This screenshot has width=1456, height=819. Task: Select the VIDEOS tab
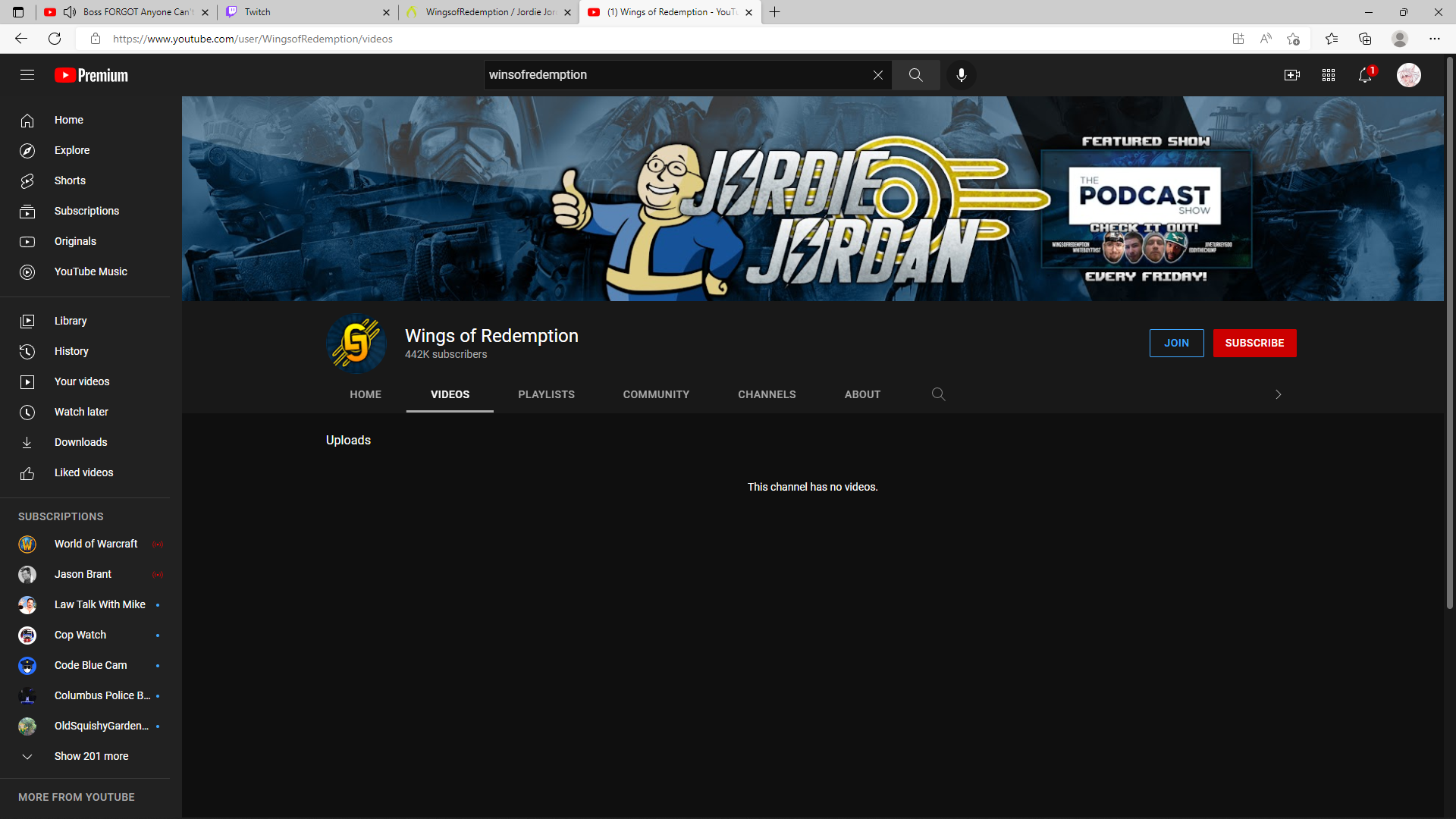click(x=450, y=394)
